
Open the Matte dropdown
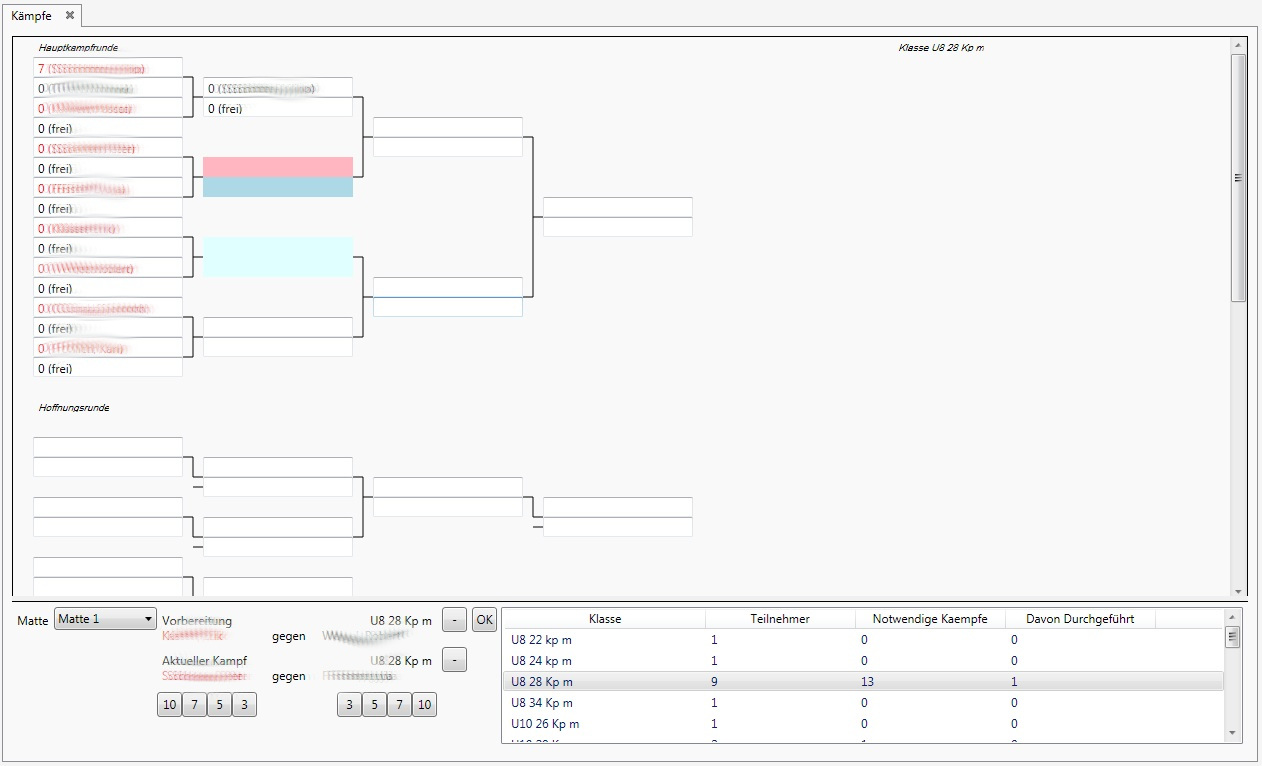(x=105, y=620)
